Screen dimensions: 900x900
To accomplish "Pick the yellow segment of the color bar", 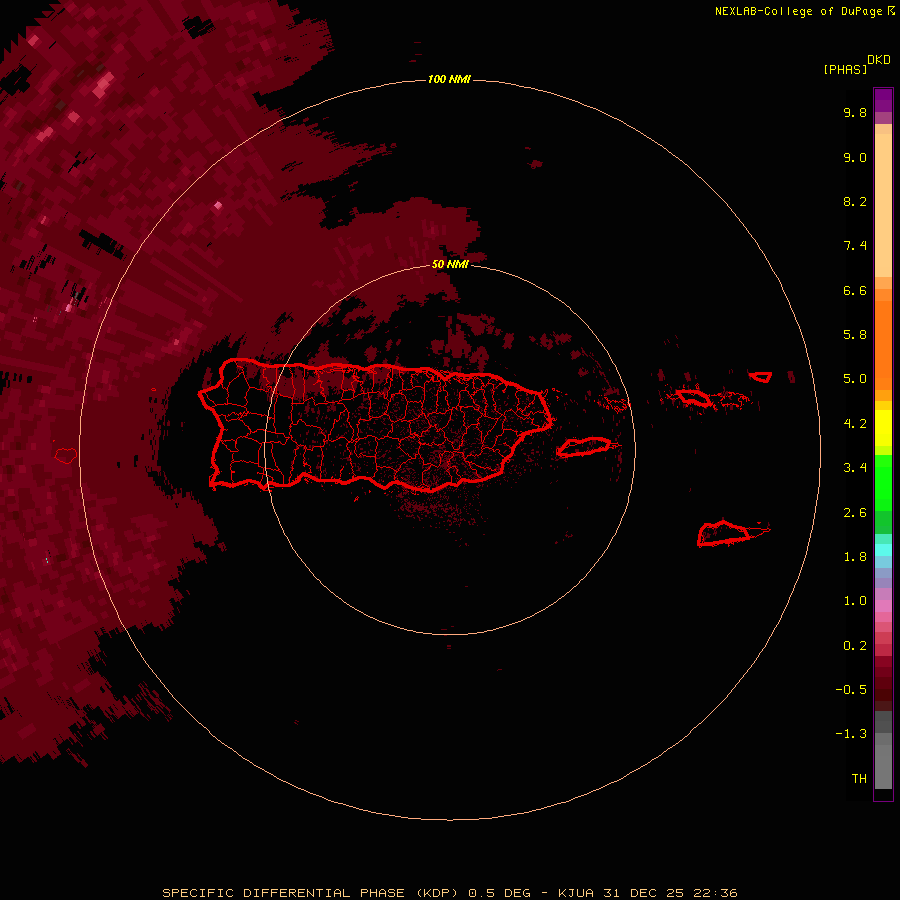I will pyautogui.click(x=883, y=428).
